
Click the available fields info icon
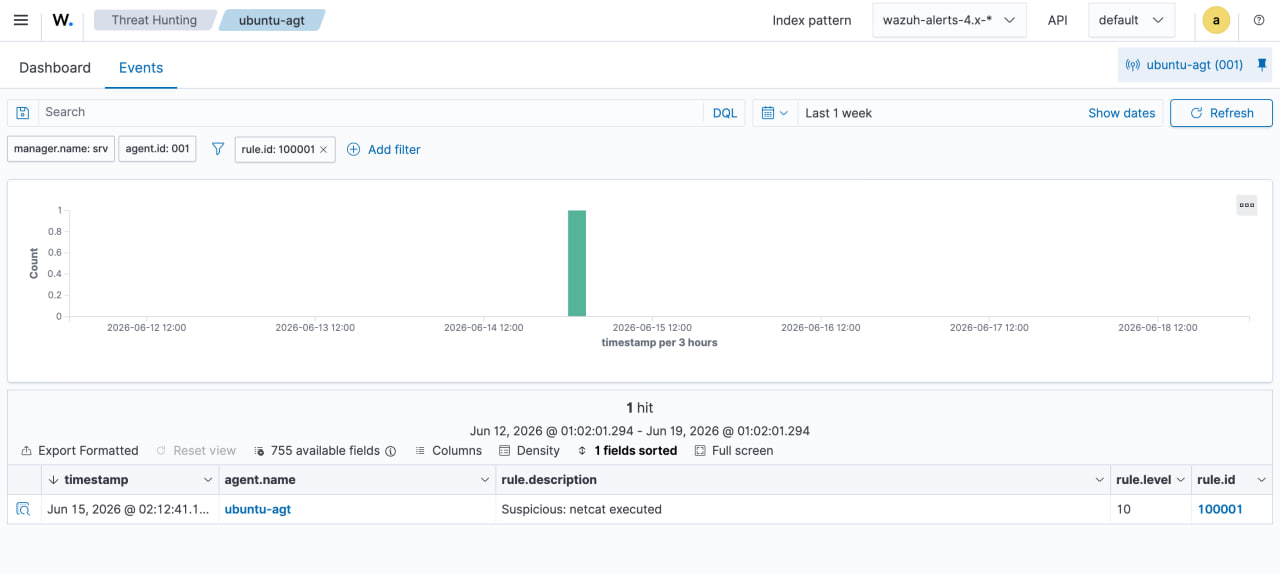[391, 451]
